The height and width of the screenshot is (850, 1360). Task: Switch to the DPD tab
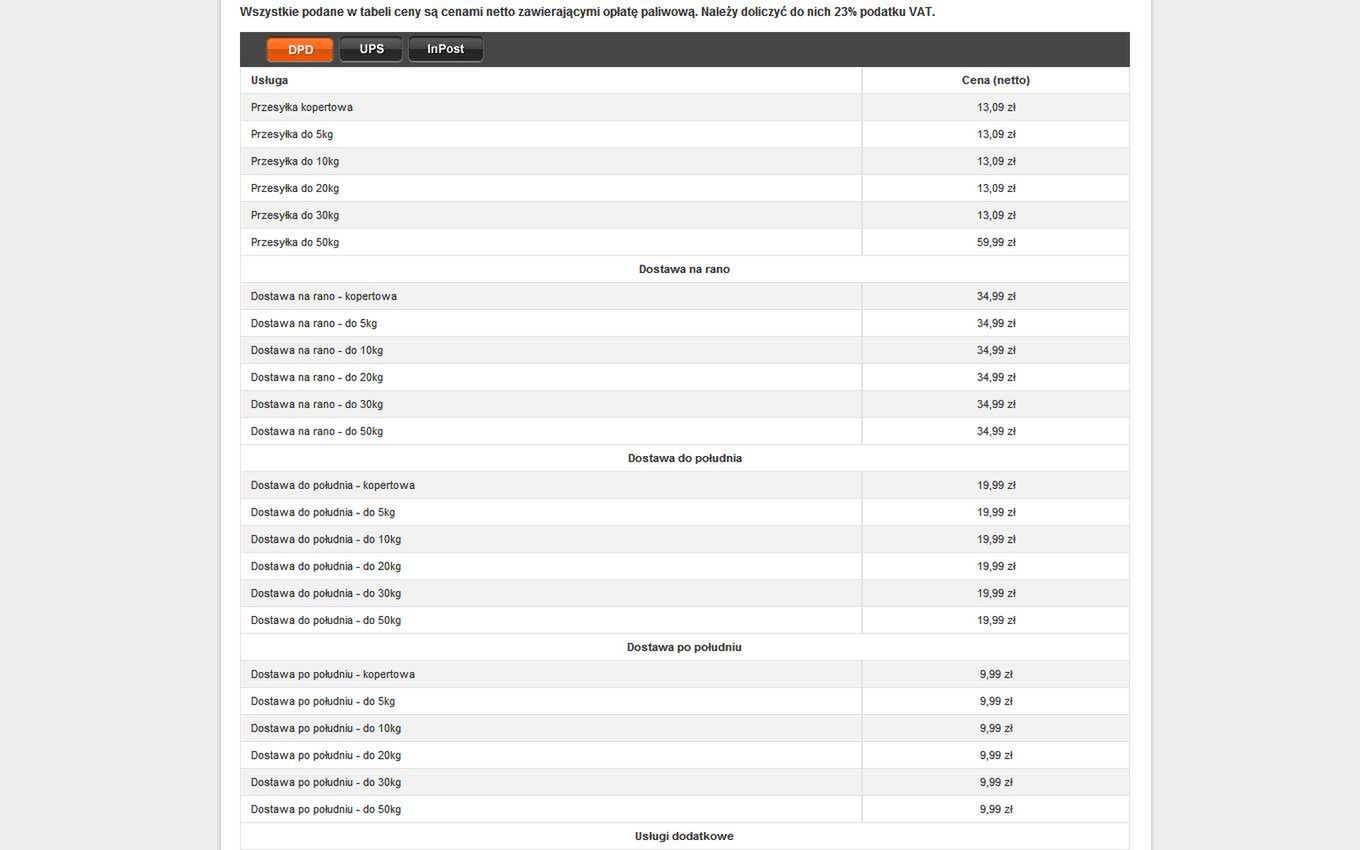[300, 50]
